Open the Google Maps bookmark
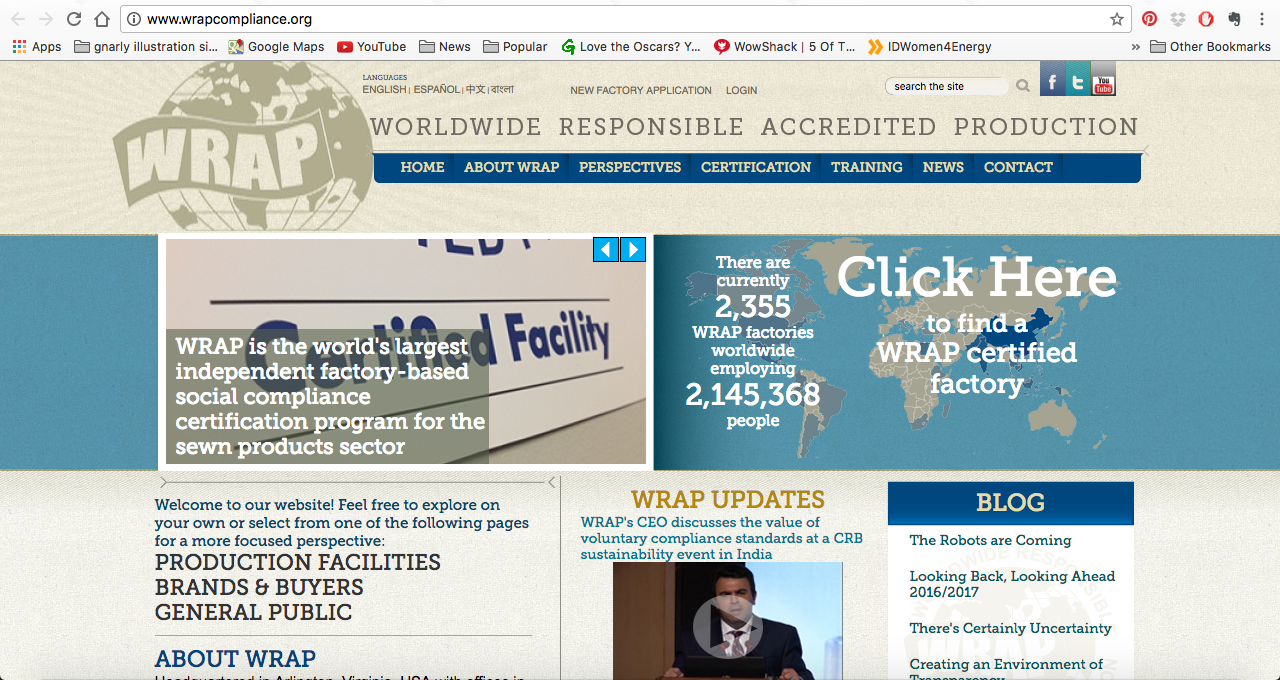This screenshot has height=680, width=1280. (276, 46)
